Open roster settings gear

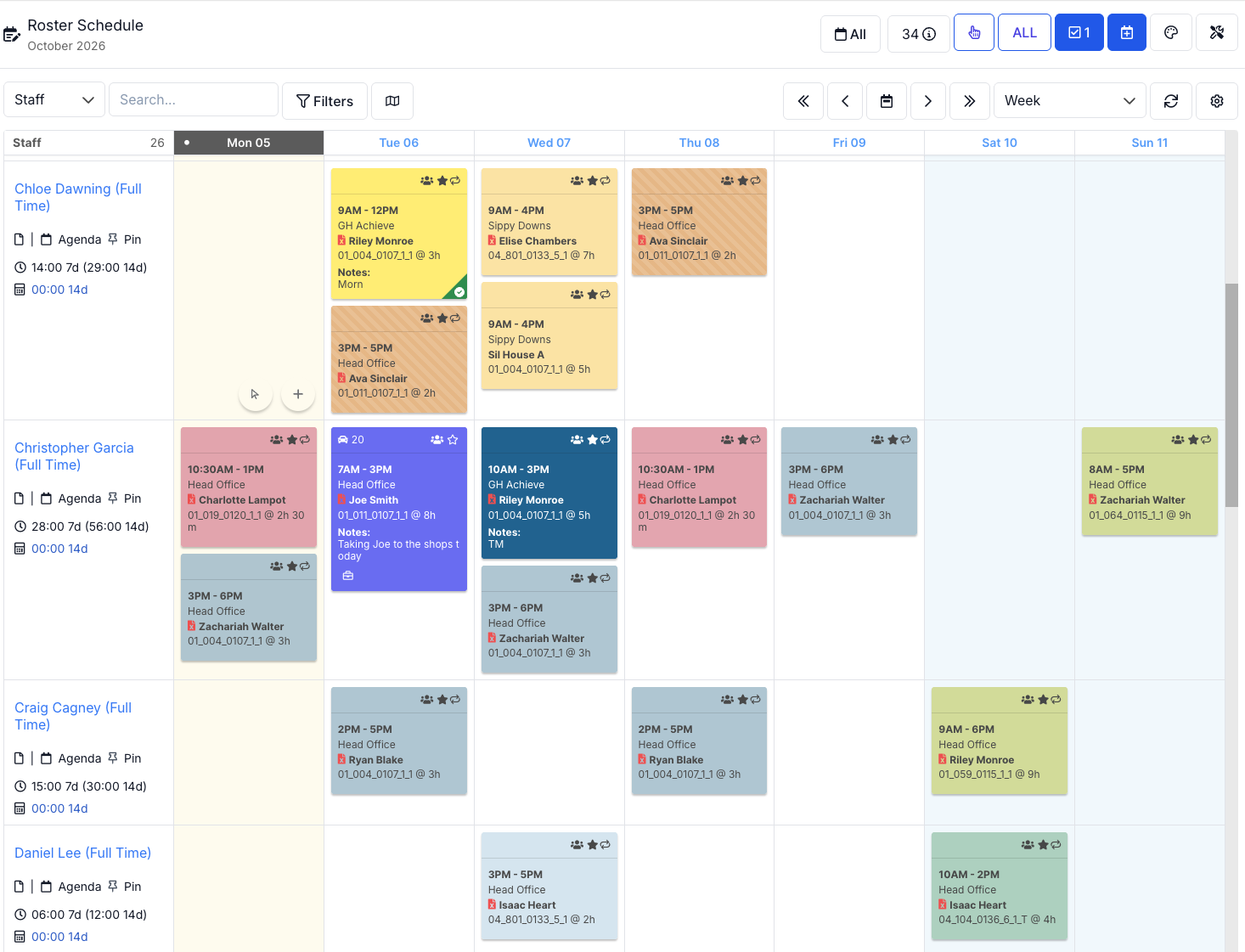(x=1217, y=101)
